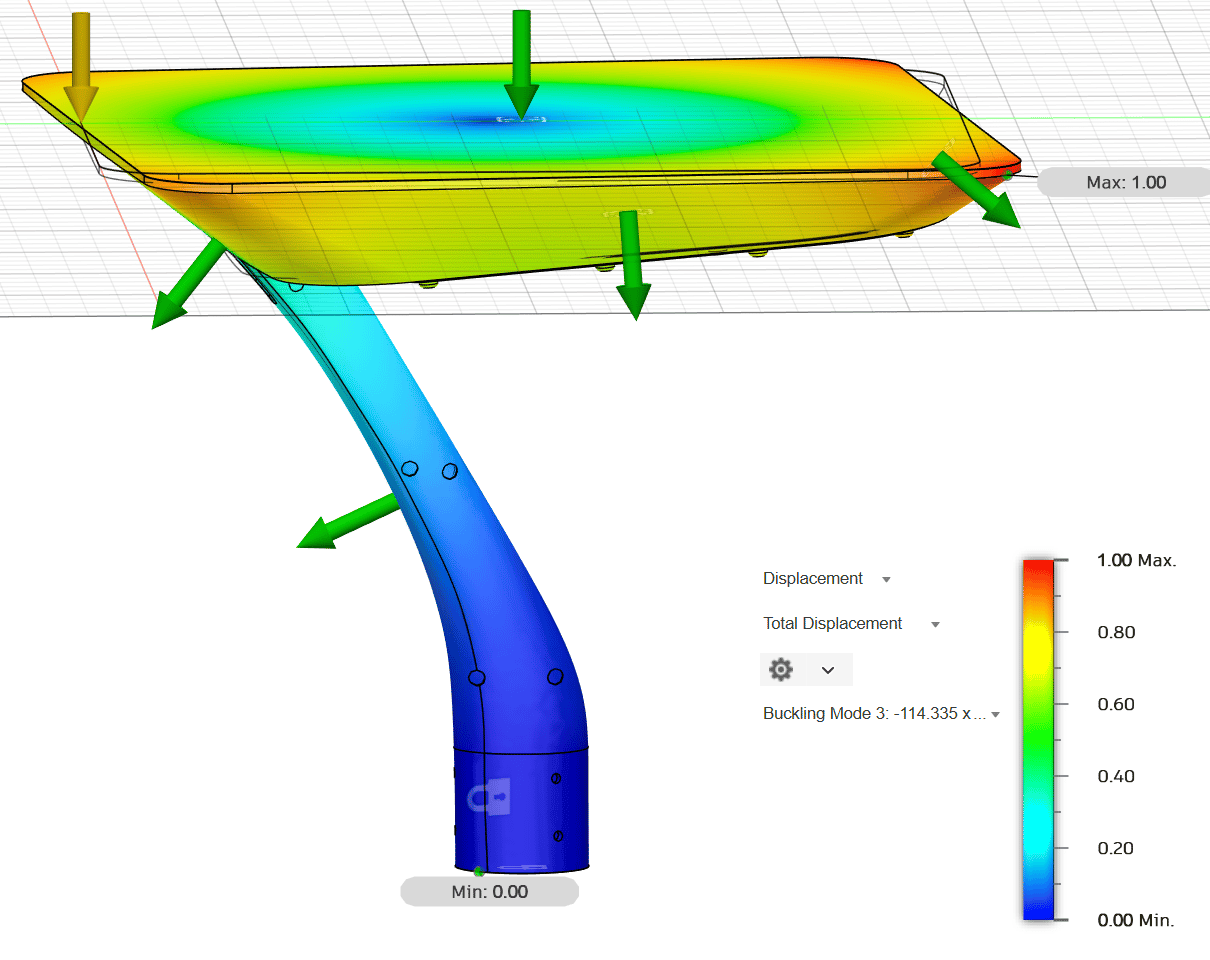The image size is (1210, 960).
Task: Click the 0.00 Min. legend value
Action: (x=1135, y=920)
